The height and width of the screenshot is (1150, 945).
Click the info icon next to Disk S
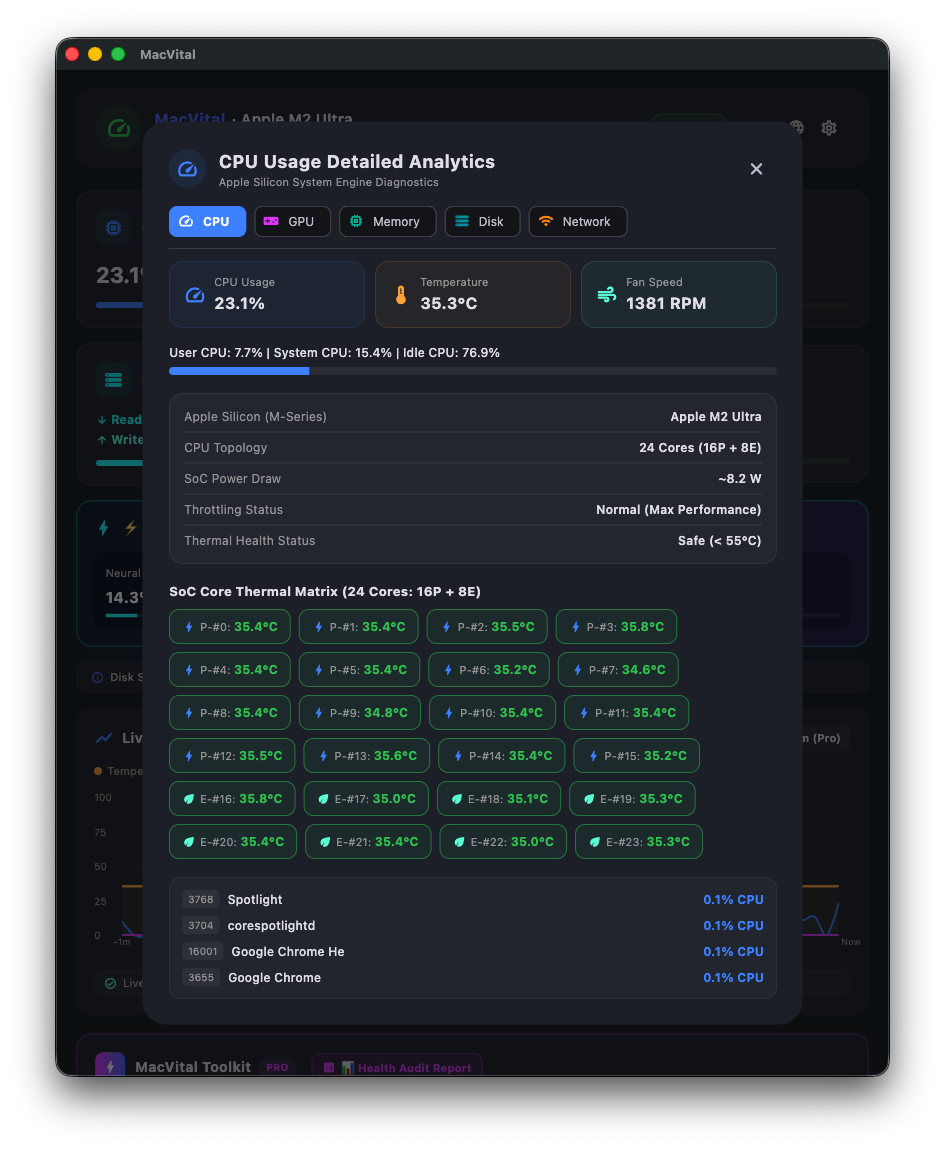pyautogui.click(x=98, y=677)
